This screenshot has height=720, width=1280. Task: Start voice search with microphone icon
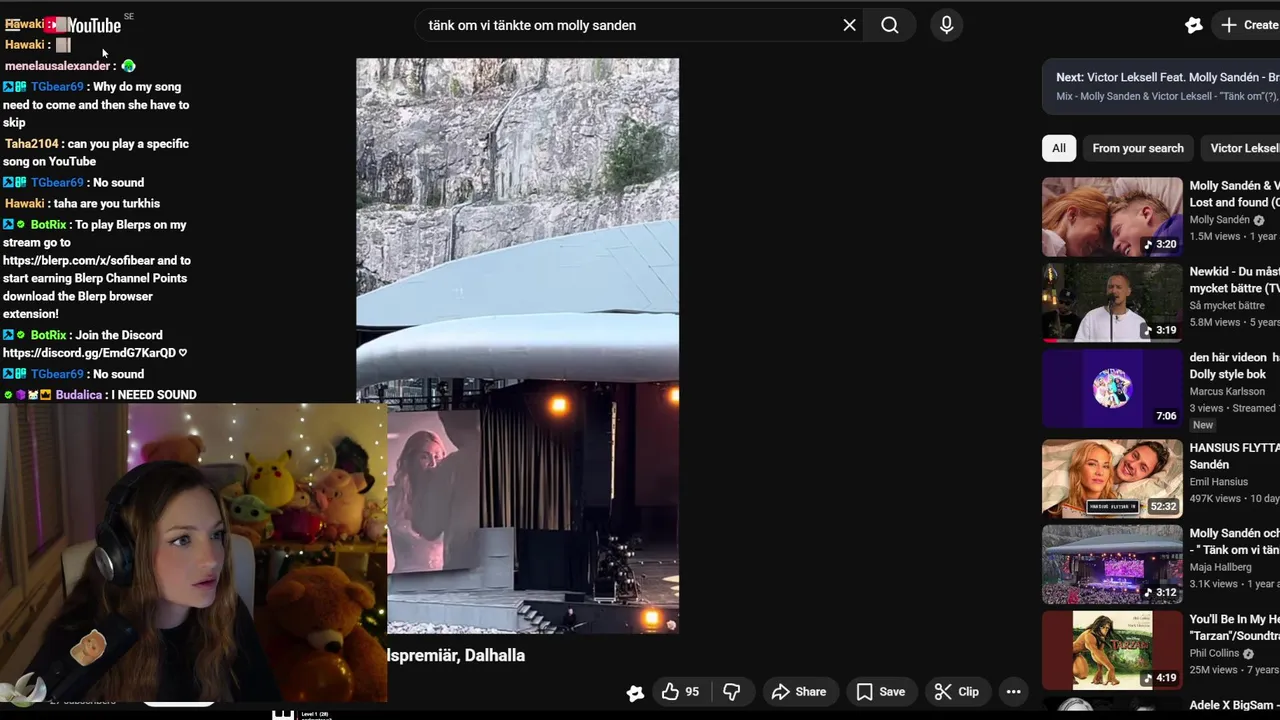946,25
